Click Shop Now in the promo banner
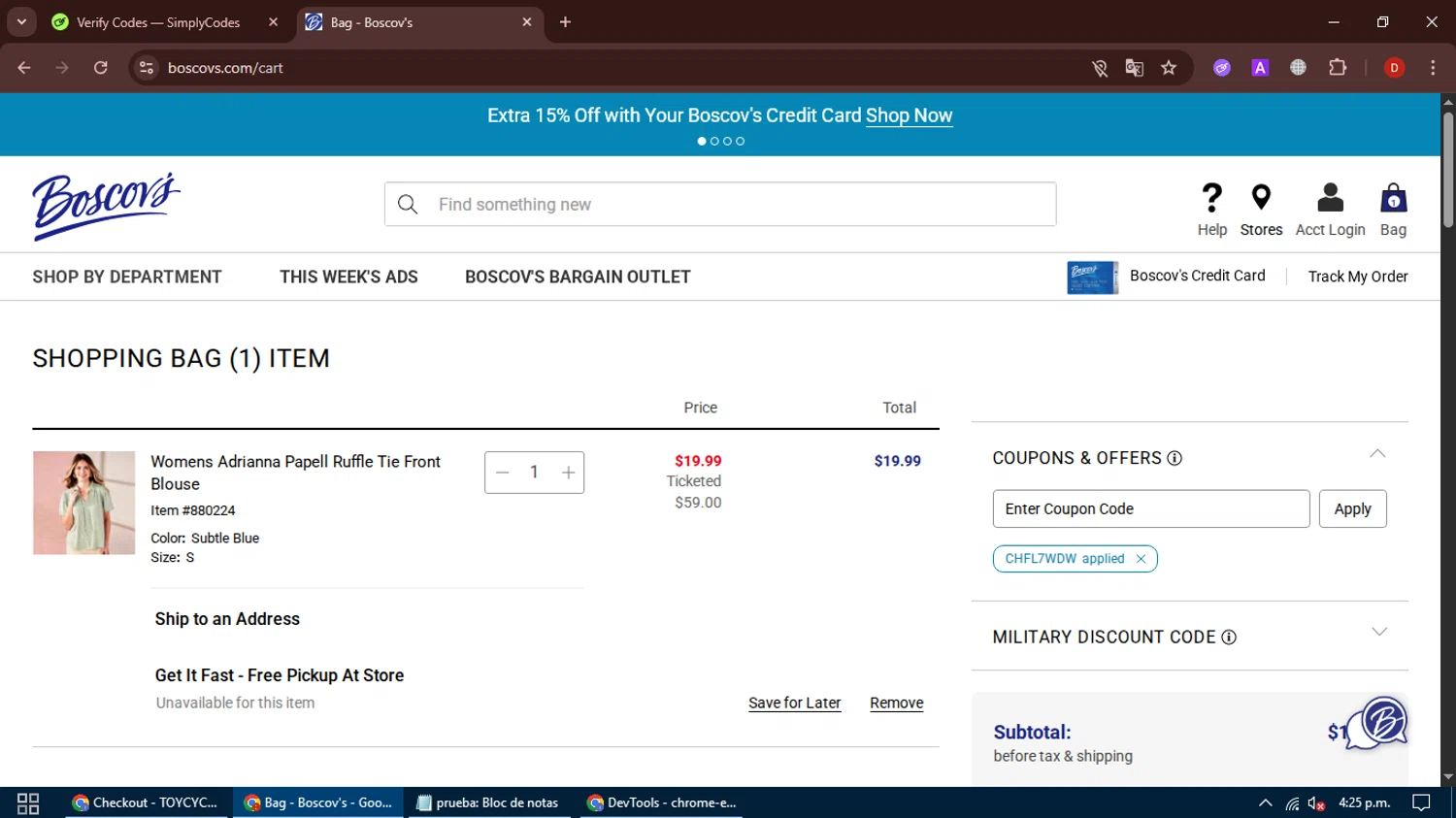 909,115
